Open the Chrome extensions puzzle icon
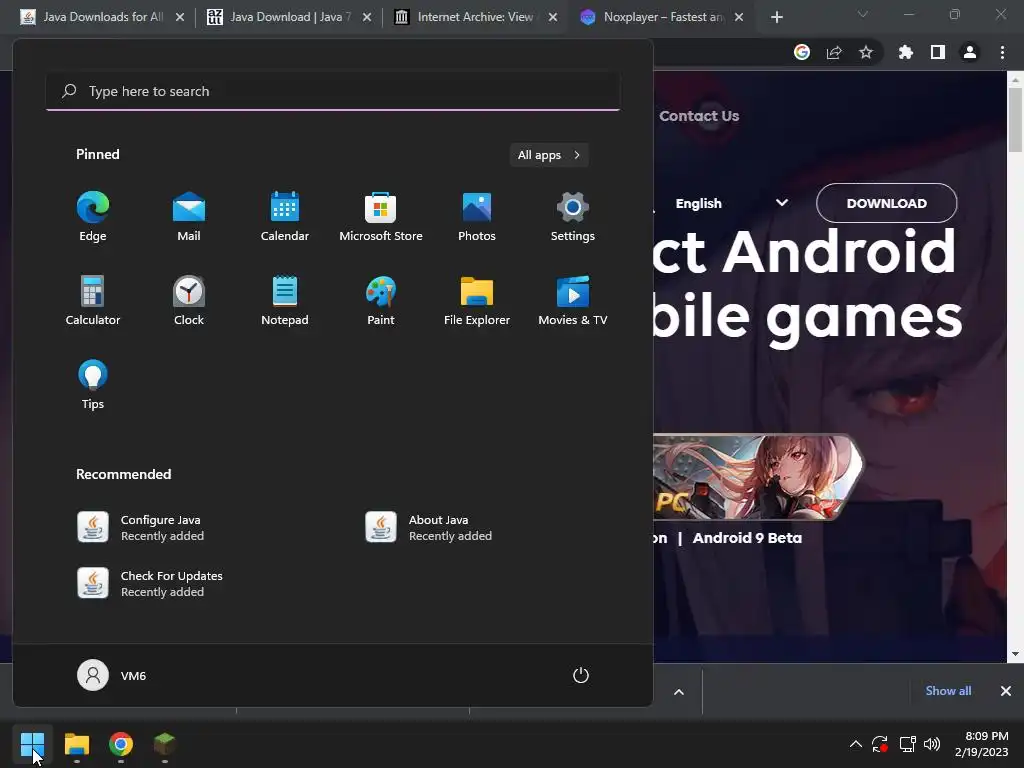The image size is (1024, 768). [906, 52]
